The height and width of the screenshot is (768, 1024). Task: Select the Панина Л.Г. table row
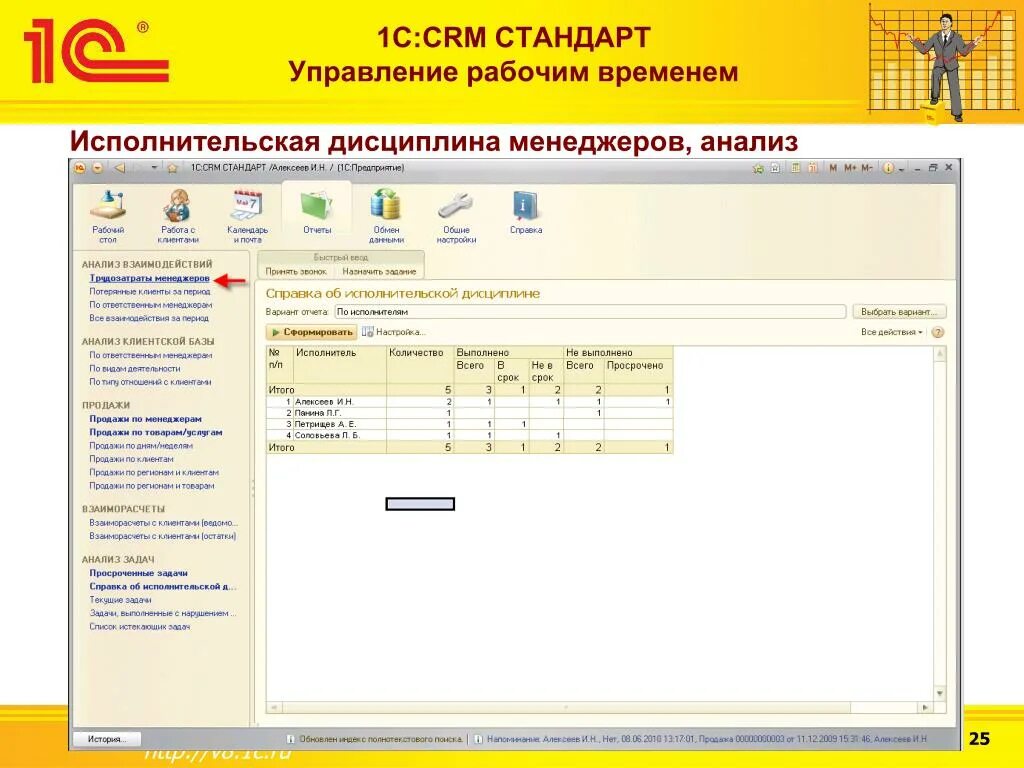coord(470,413)
